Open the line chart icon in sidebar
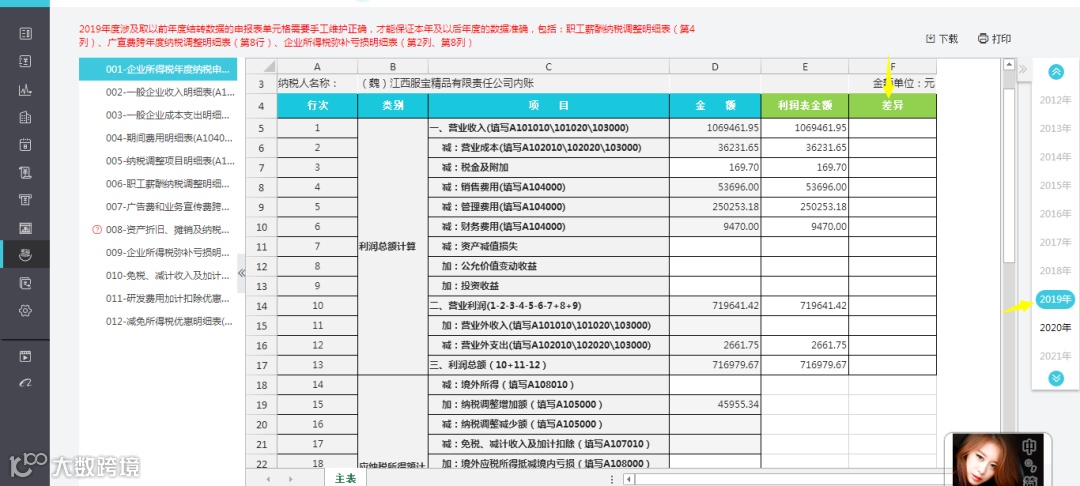 pyautogui.click(x=25, y=89)
